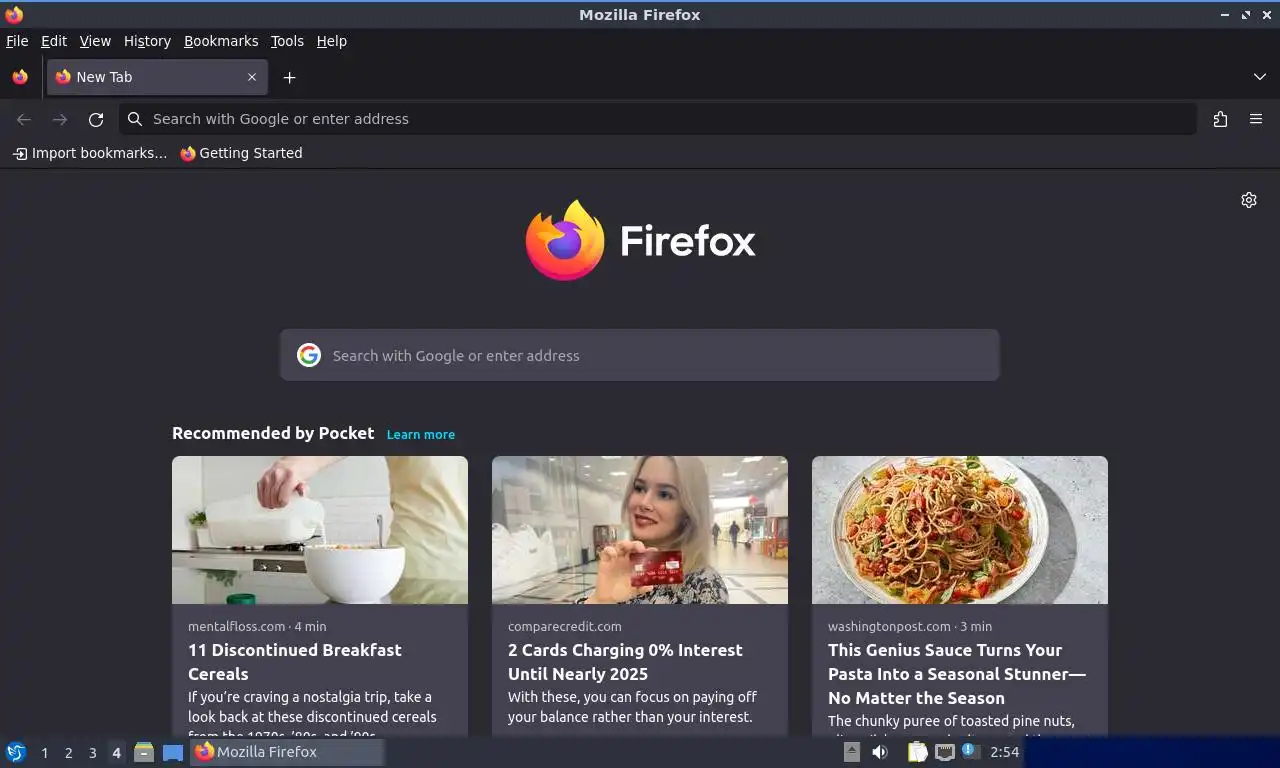The width and height of the screenshot is (1280, 768).
Task: Open the Firefox View pinned tab icon
Action: tap(20, 77)
